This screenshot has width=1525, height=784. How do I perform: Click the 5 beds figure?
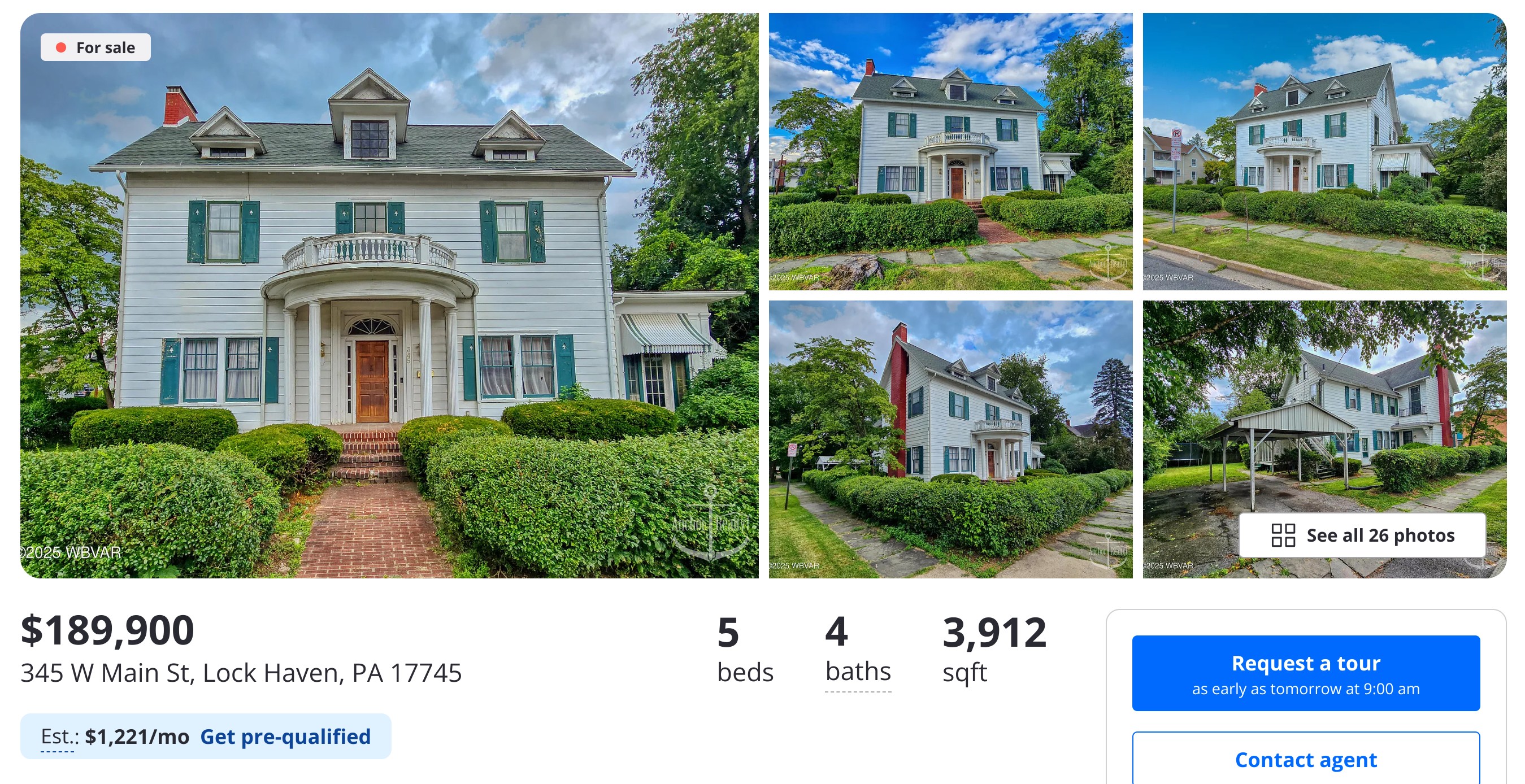pyautogui.click(x=745, y=649)
